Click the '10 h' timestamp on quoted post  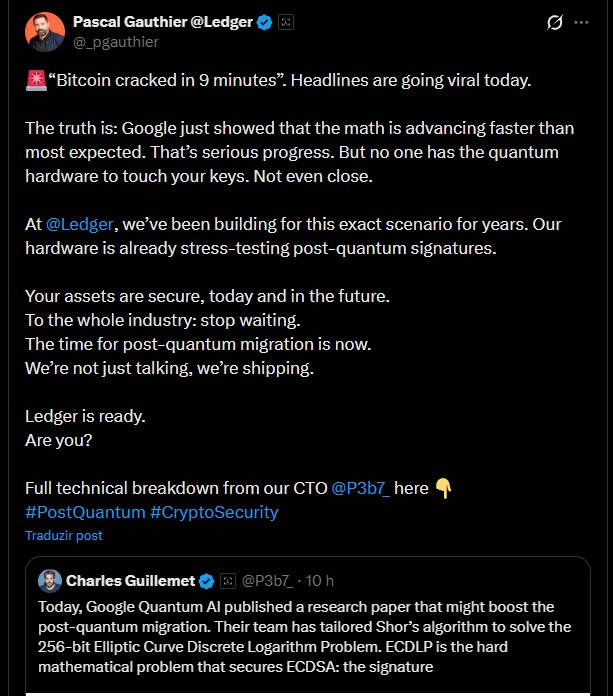[320, 581]
